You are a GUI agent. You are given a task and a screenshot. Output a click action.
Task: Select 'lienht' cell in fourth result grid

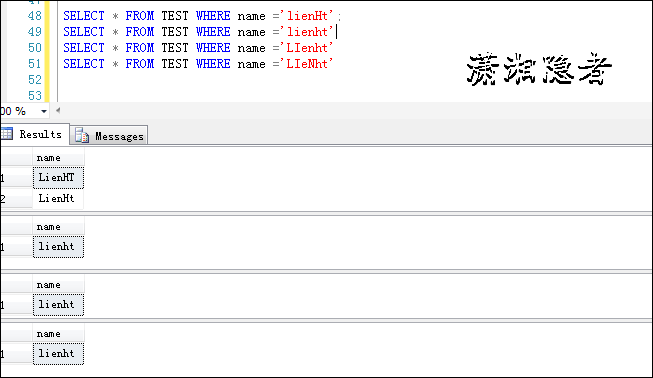(58, 354)
